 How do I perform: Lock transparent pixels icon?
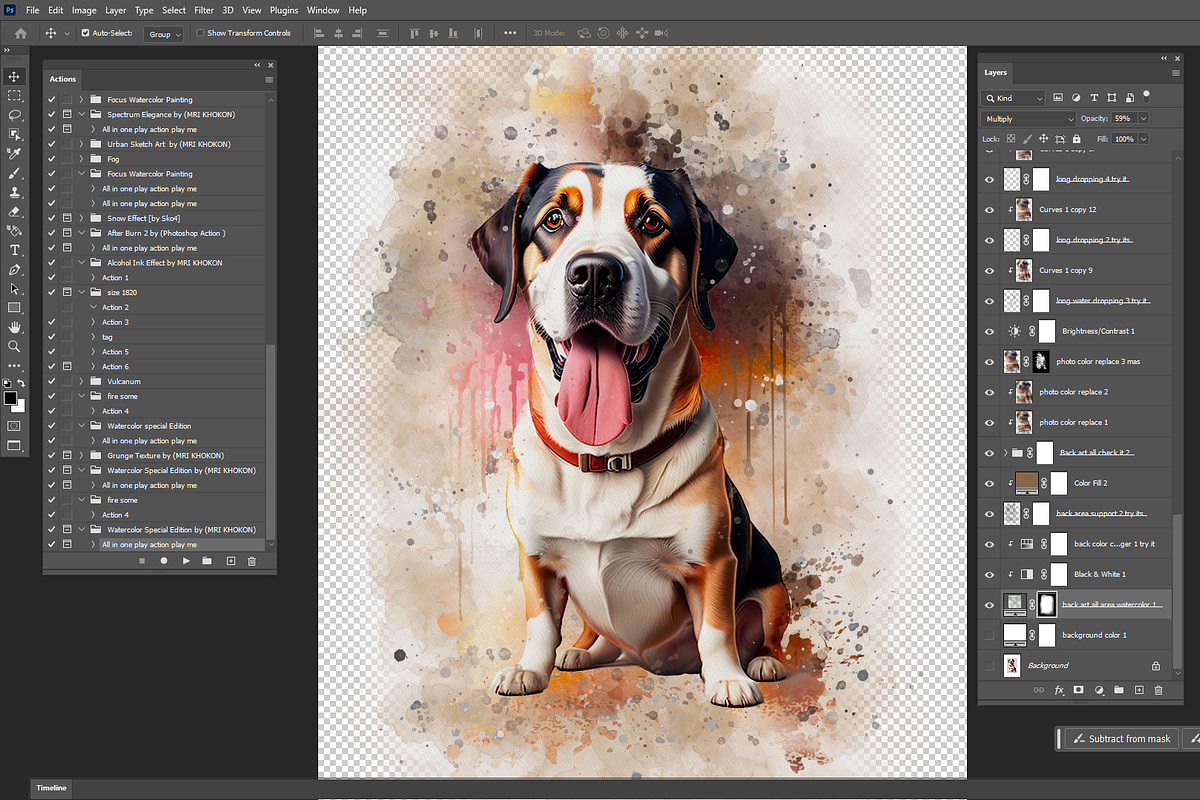pyautogui.click(x=1011, y=139)
